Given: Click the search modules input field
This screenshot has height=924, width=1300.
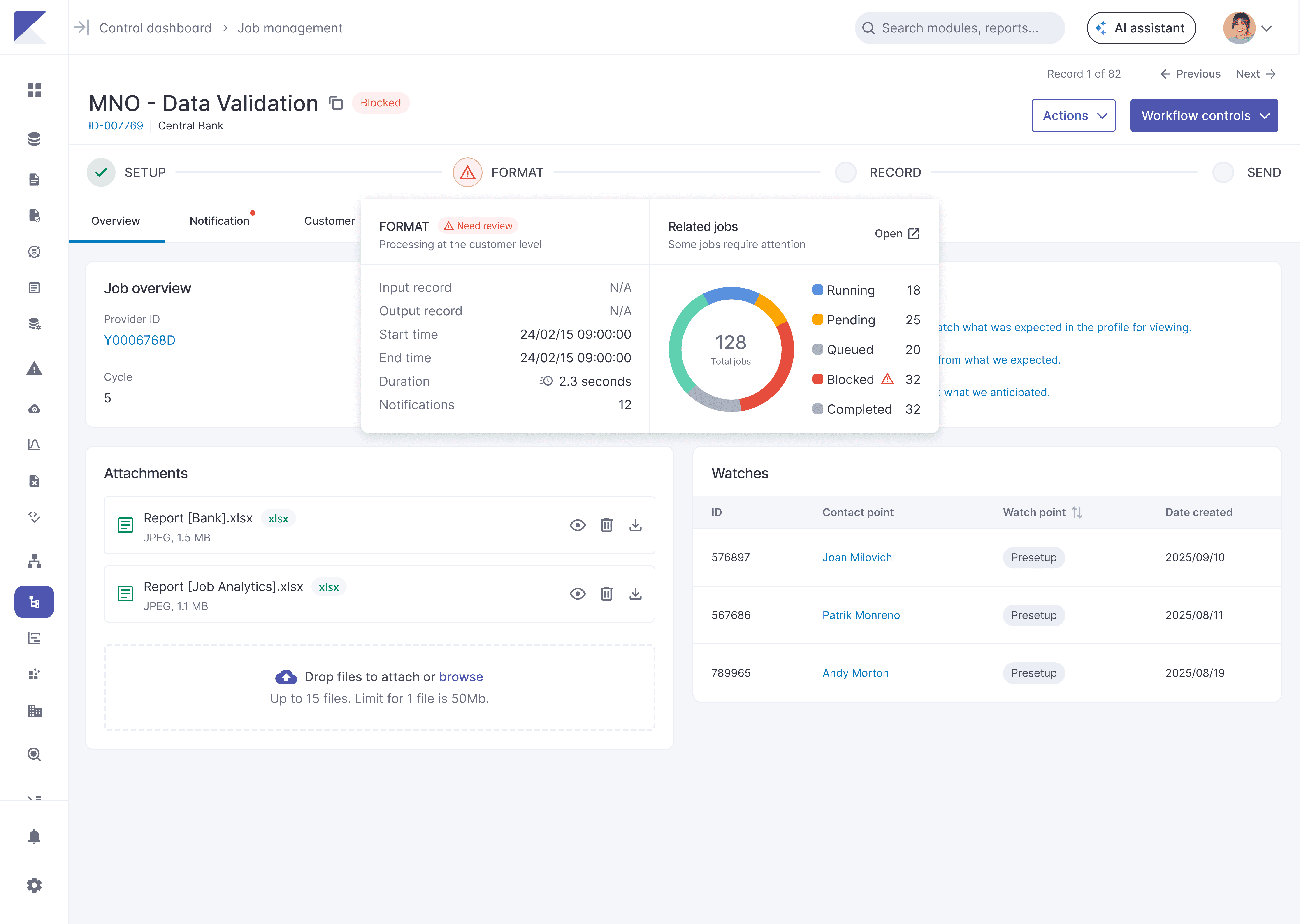Looking at the screenshot, I should pos(960,28).
